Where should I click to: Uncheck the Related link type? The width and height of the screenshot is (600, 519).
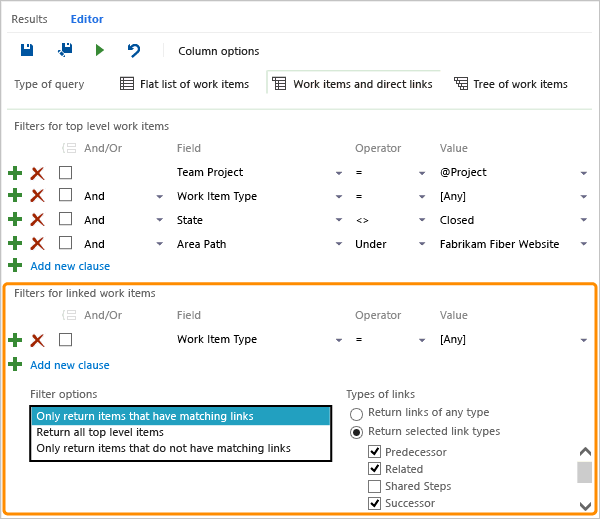374,468
